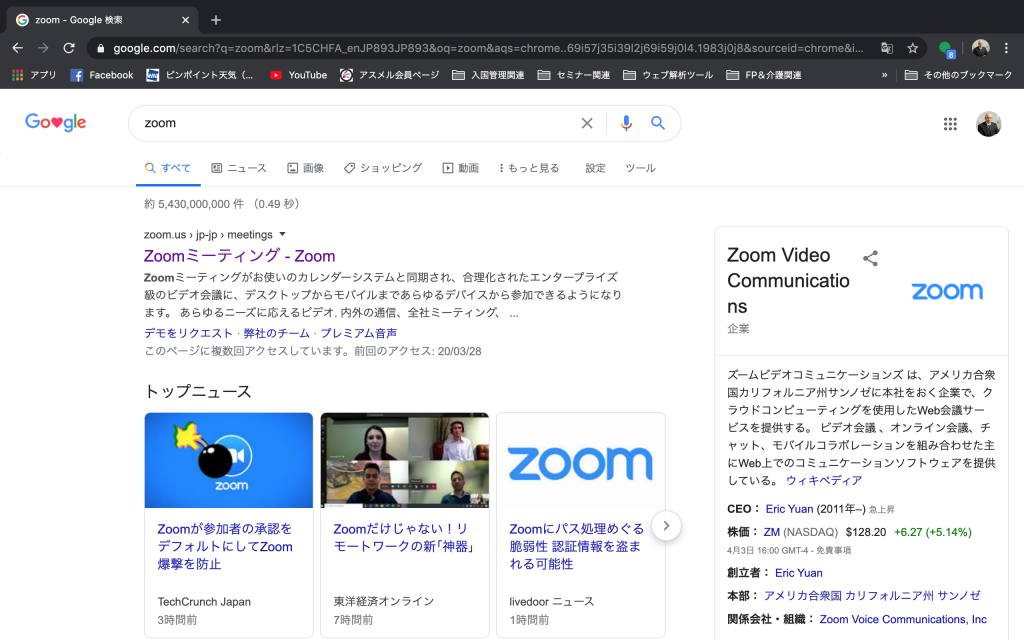1024x640 pixels.
Task: Advance the news carousel with next arrow
Action: 665,526
